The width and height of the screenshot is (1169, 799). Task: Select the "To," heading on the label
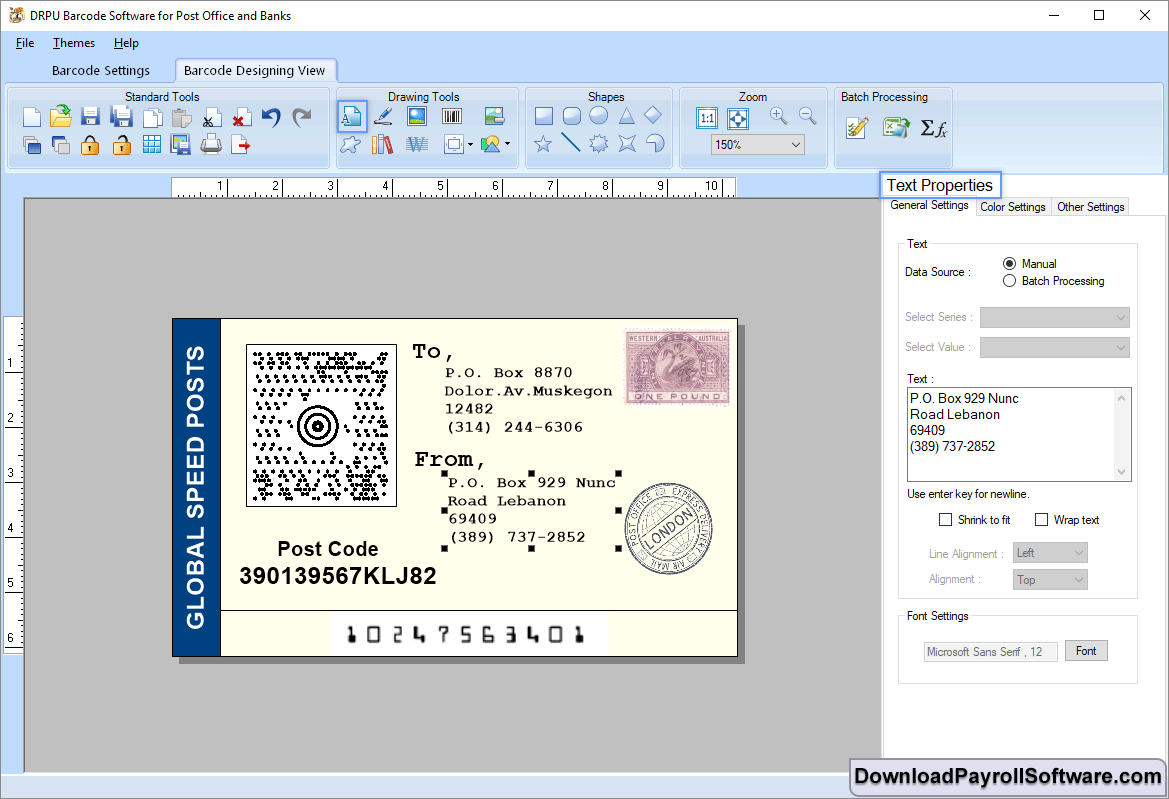pyautogui.click(x=432, y=352)
